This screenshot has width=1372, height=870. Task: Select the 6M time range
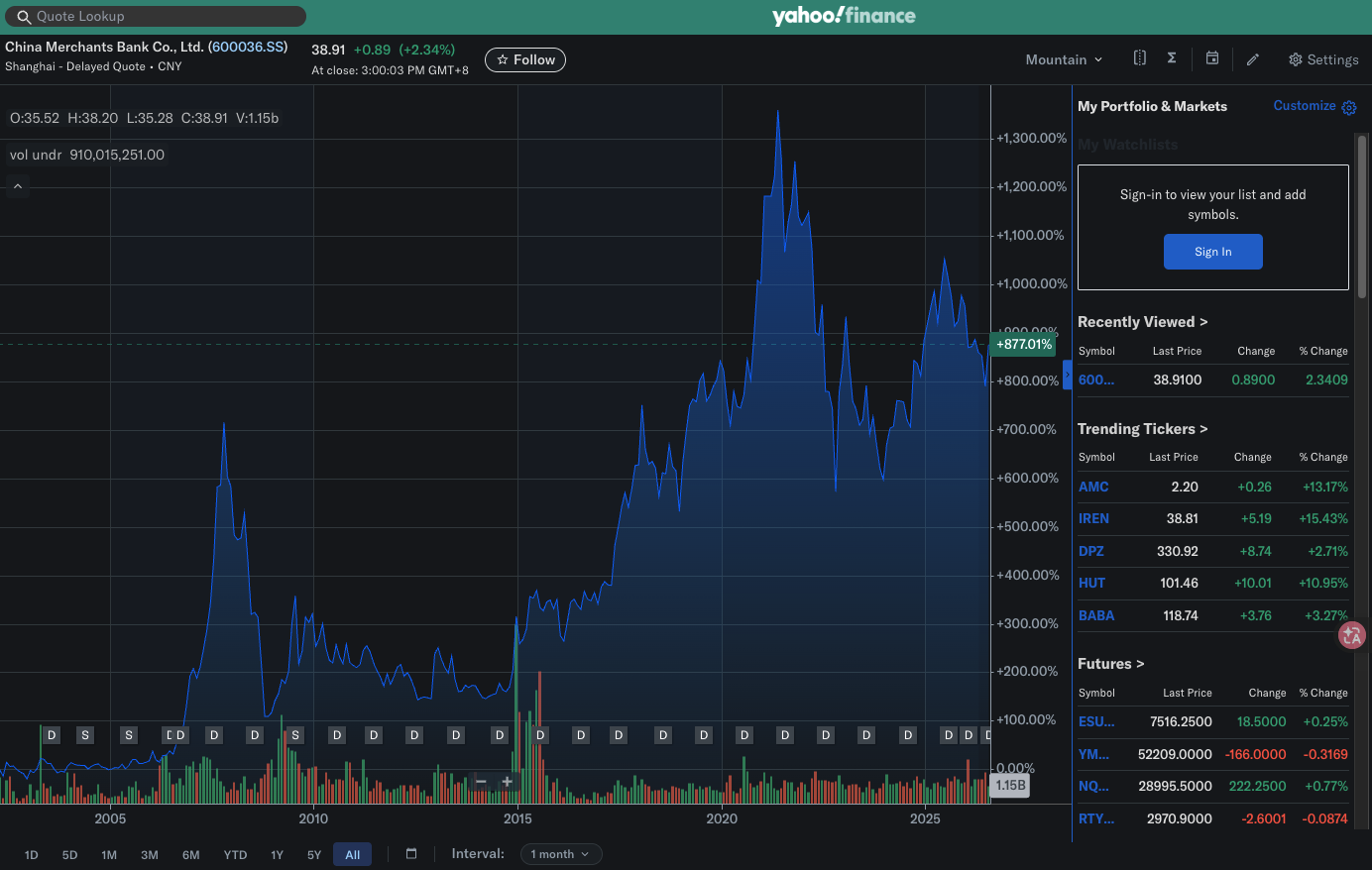(191, 854)
